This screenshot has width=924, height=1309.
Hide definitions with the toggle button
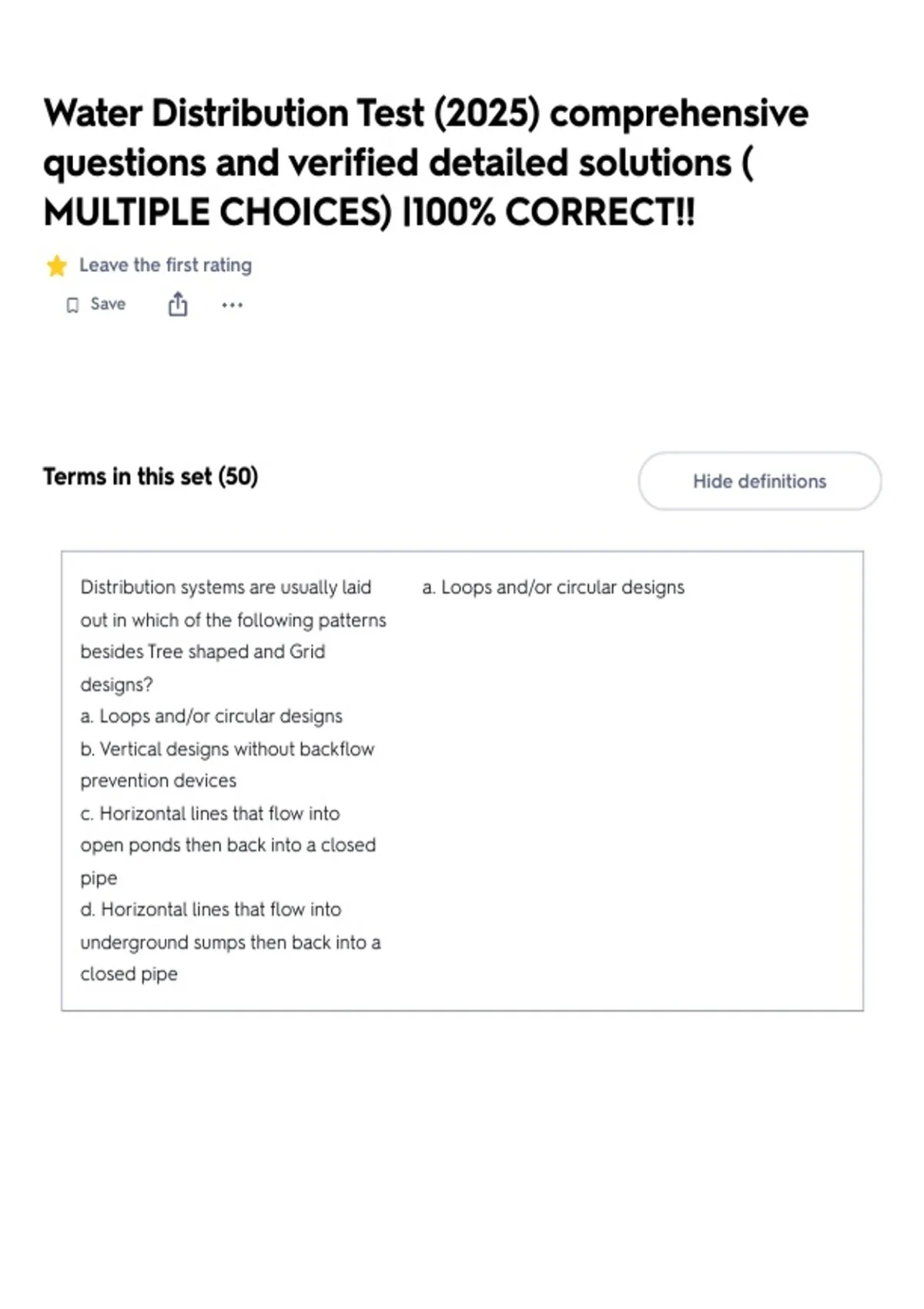tap(759, 481)
